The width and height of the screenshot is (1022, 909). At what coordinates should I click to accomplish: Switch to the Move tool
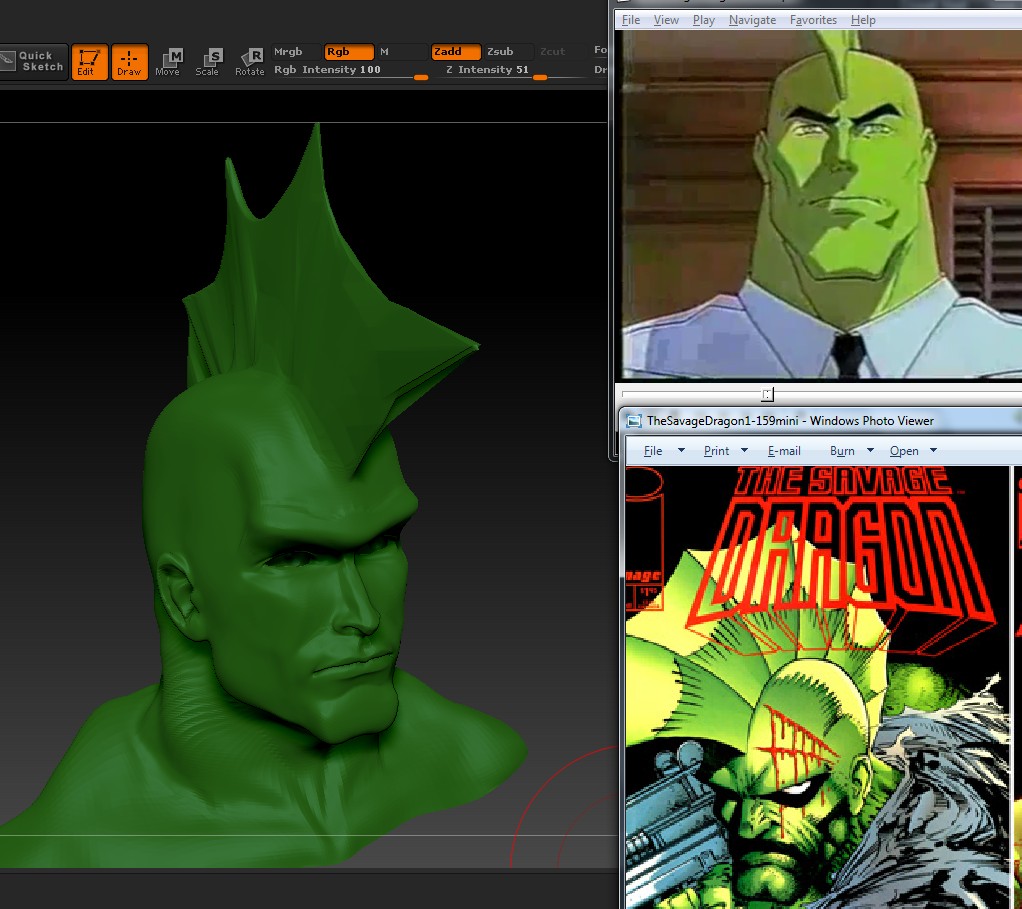tap(168, 62)
